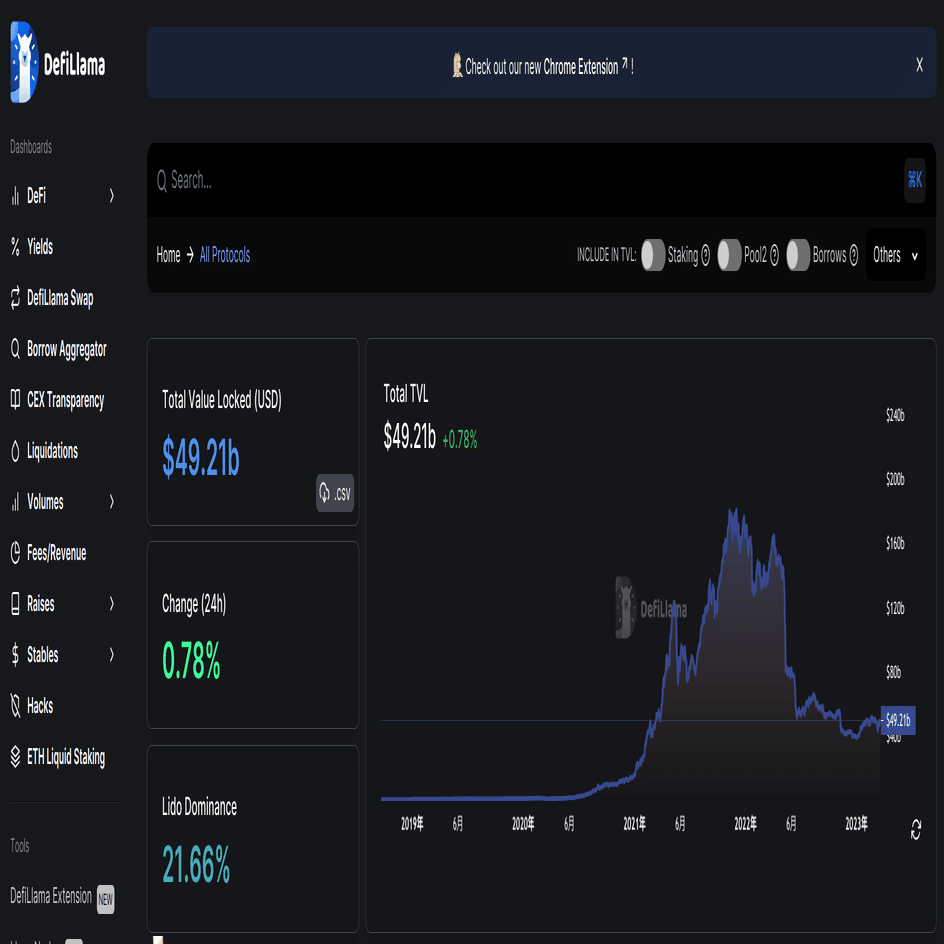Click the DeFi bar chart icon
944x944 pixels.
15,196
